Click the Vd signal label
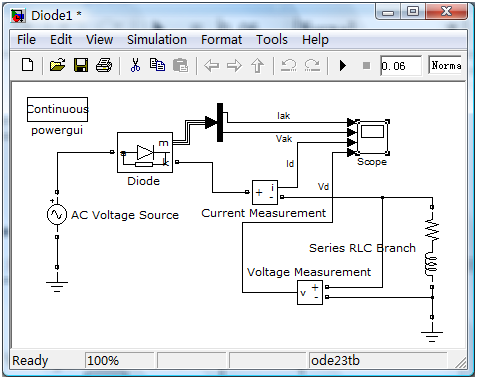Viewport: 477px width, 379px height. (323, 186)
